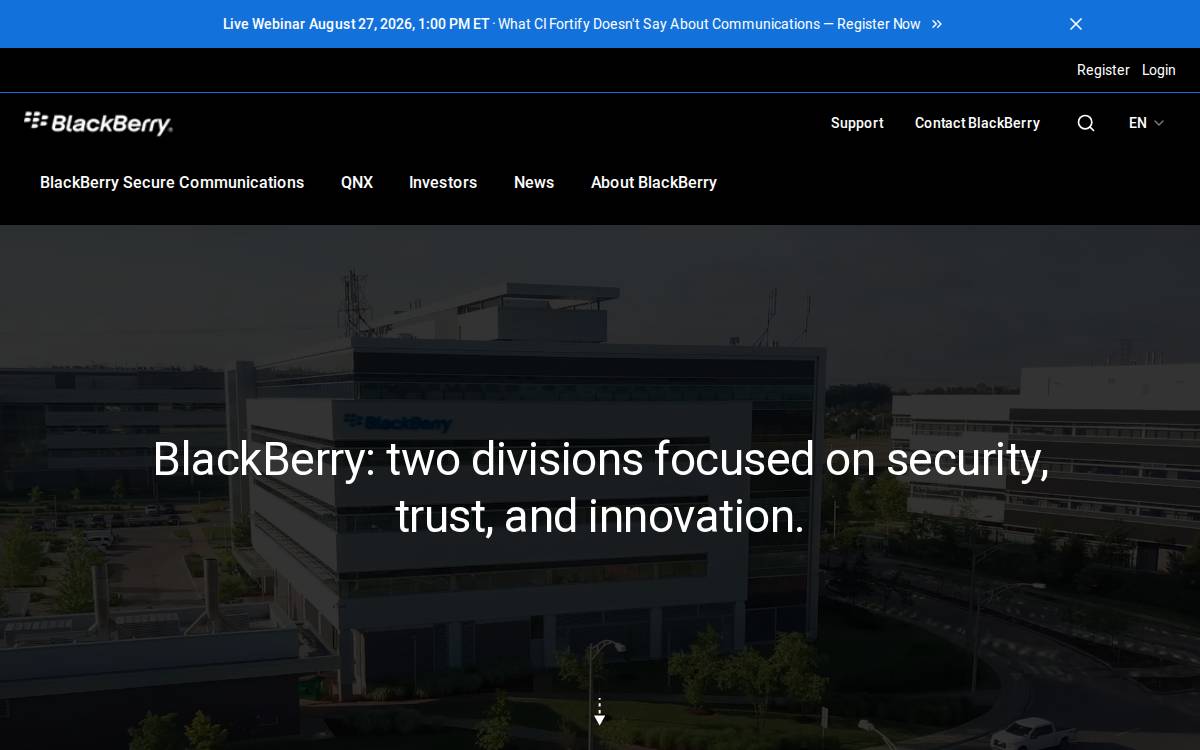Open the QNX menu
This screenshot has height=750, width=1200.
(x=357, y=182)
